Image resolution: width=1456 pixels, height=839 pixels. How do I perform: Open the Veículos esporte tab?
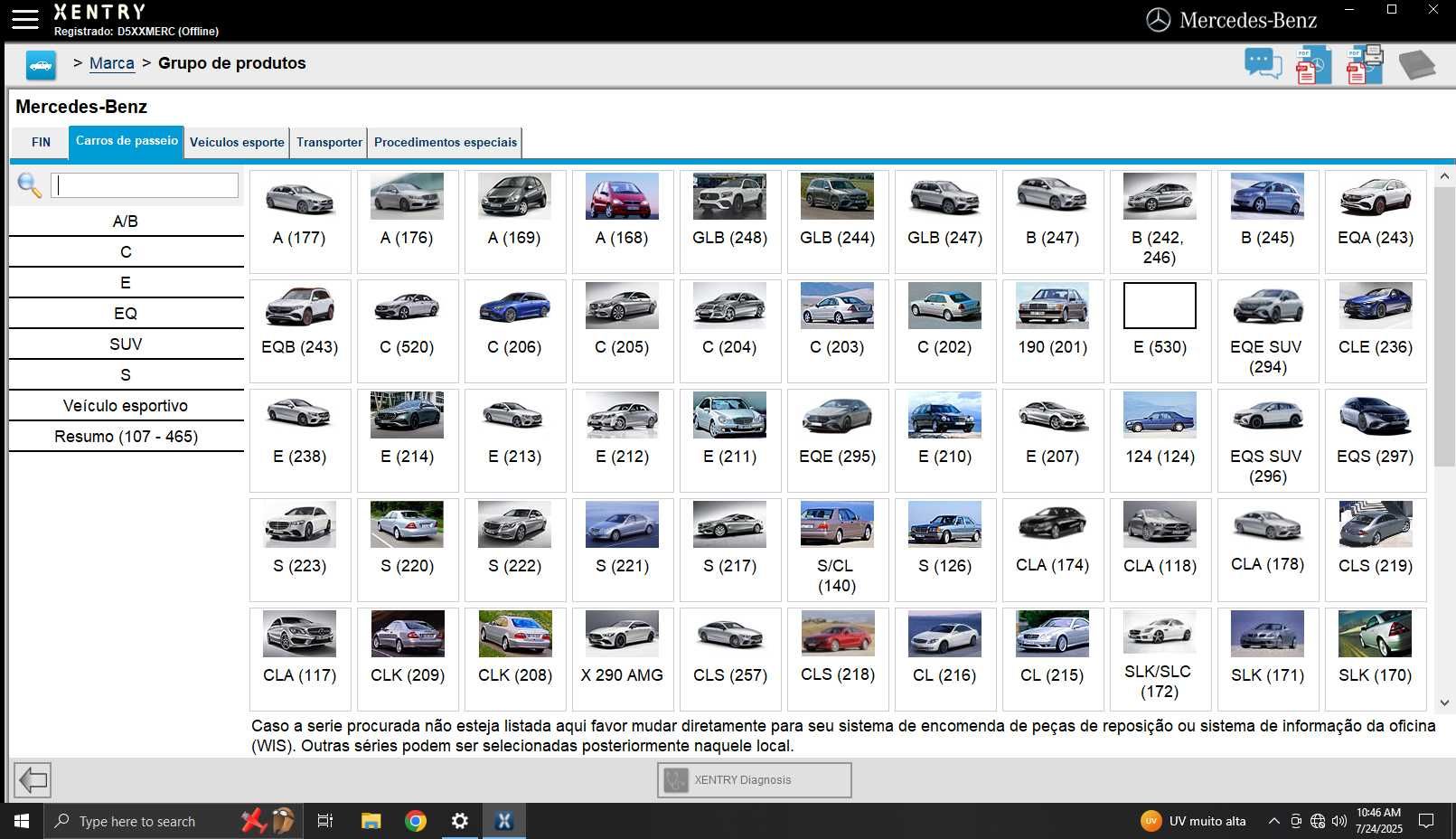click(237, 142)
